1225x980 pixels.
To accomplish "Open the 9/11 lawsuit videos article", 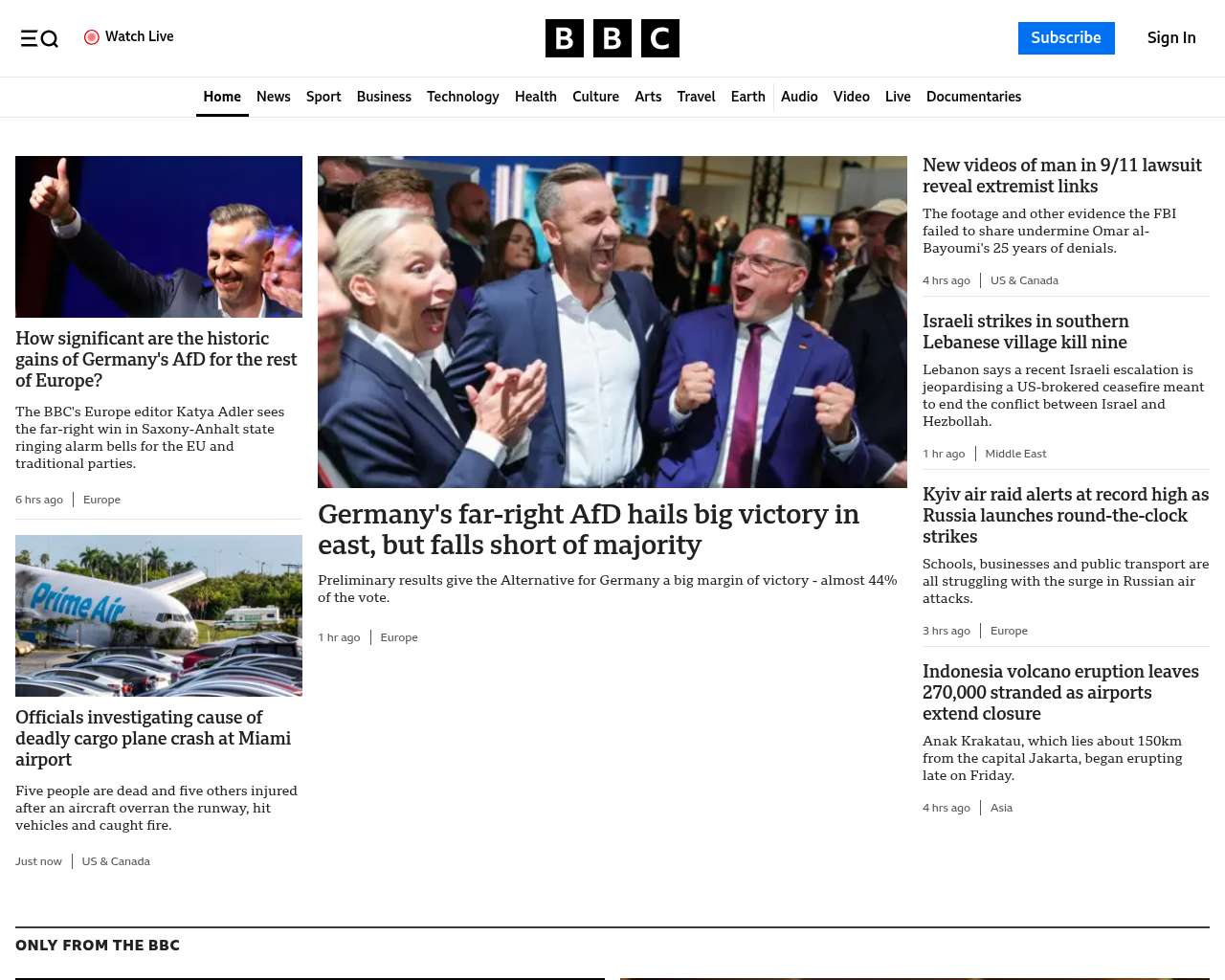I will tap(1062, 176).
